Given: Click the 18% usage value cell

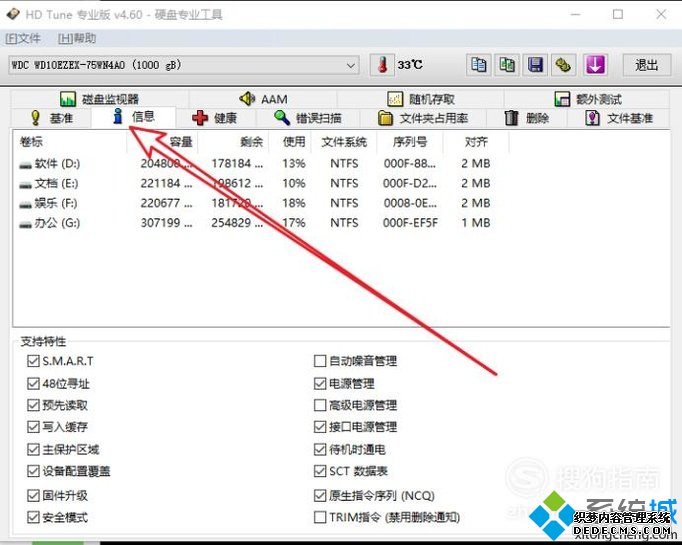Looking at the screenshot, I should click(x=294, y=203).
